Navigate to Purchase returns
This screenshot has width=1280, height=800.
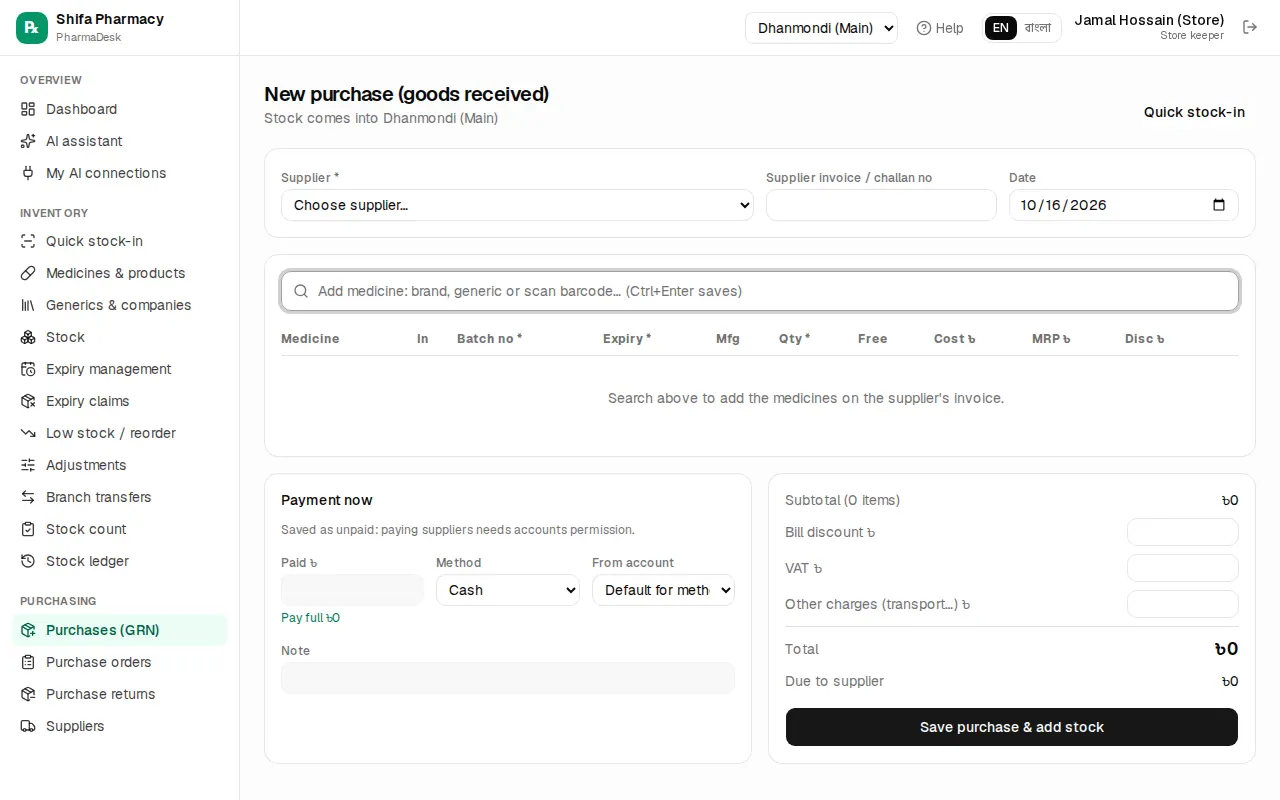click(x=120, y=694)
